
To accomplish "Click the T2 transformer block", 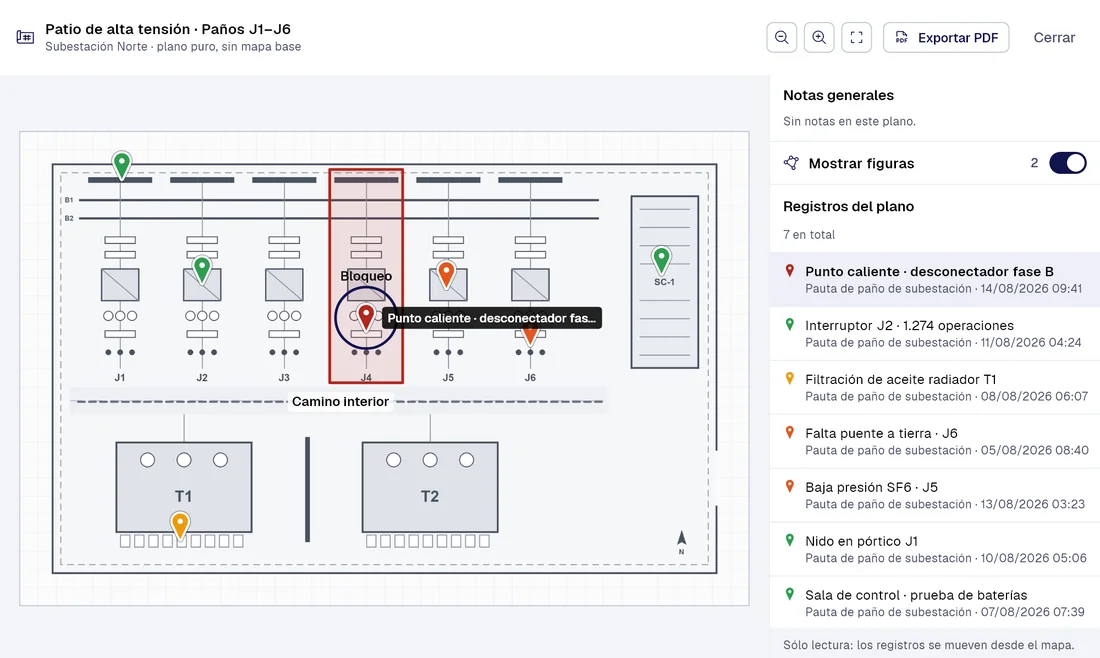I will tap(430, 488).
